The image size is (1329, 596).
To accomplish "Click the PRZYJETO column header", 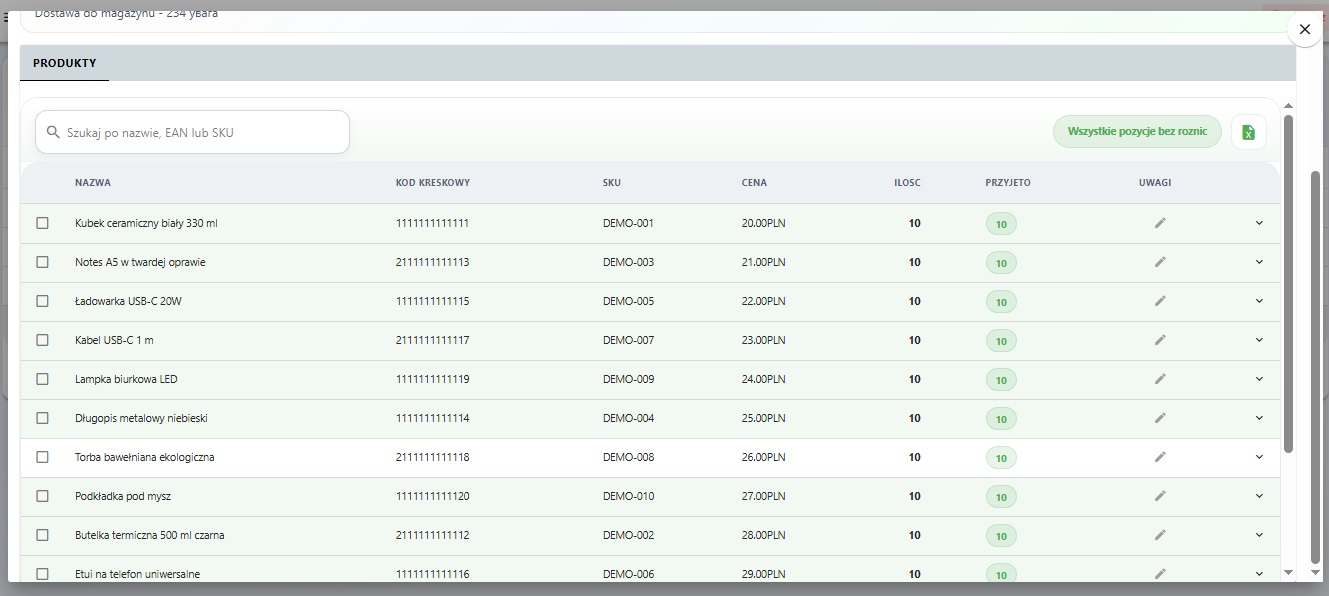I will pos(1008,183).
